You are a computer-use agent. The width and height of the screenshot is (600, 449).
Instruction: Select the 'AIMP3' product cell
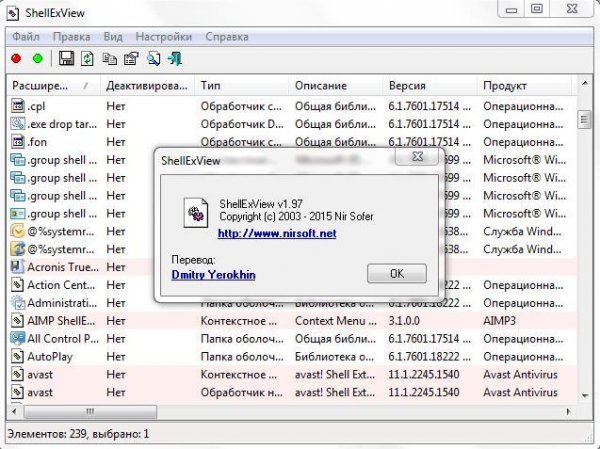point(499,320)
